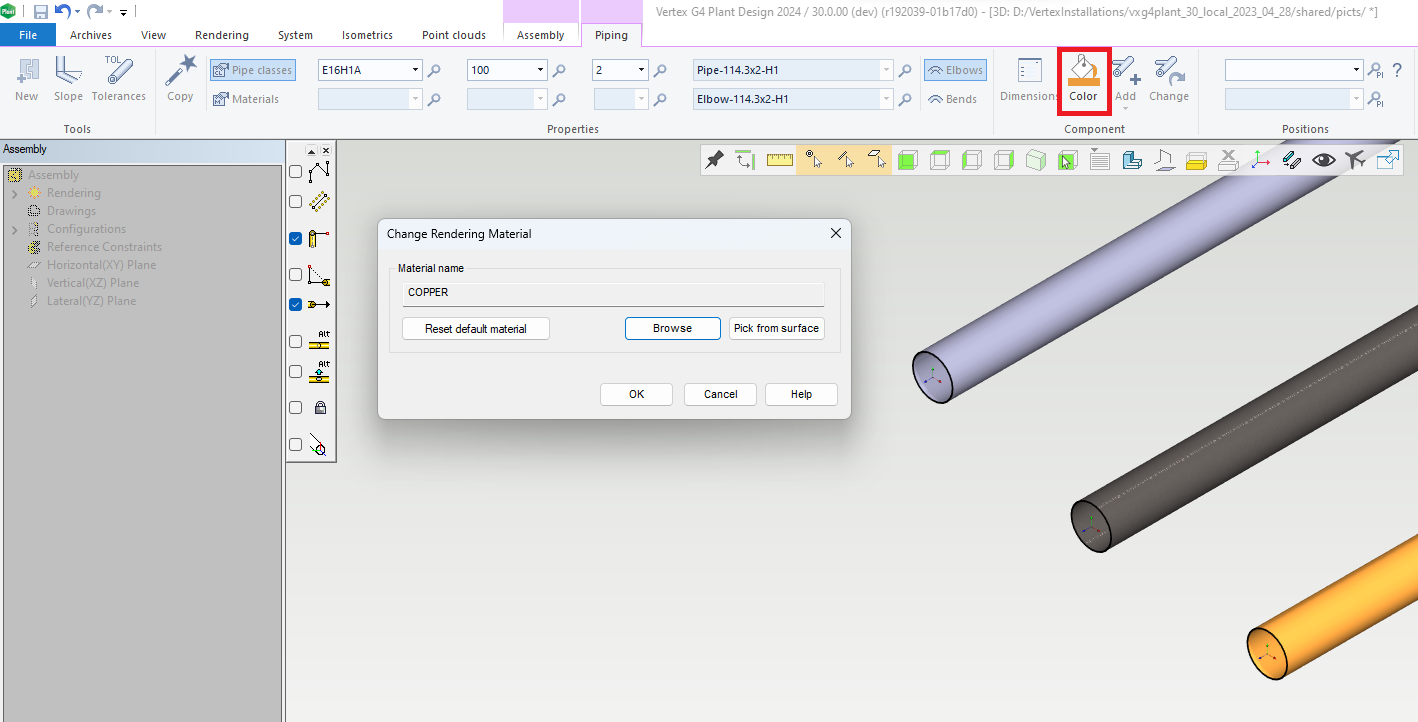1418x722 pixels.
Task: Open the eye visibility tool on the toolbar
Action: (1323, 159)
